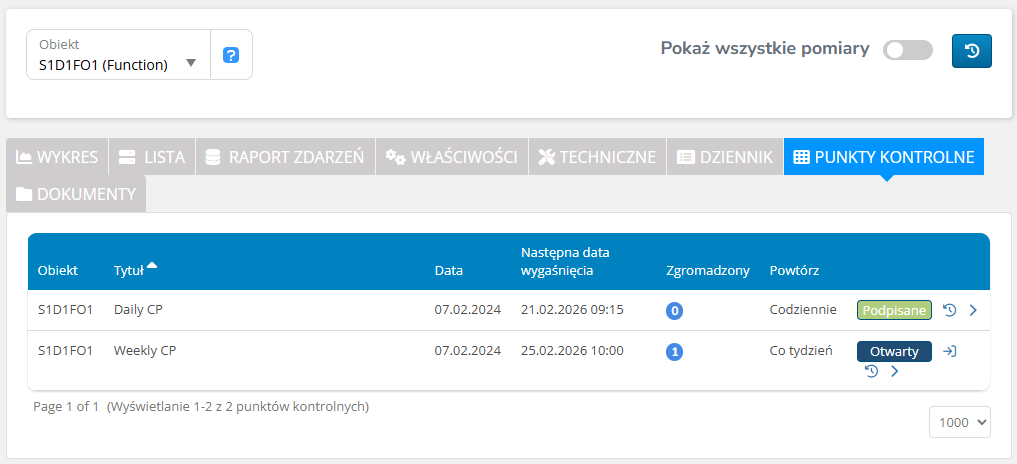Click the collected count badge 0
Viewport: 1017px width, 464px height.
click(675, 311)
